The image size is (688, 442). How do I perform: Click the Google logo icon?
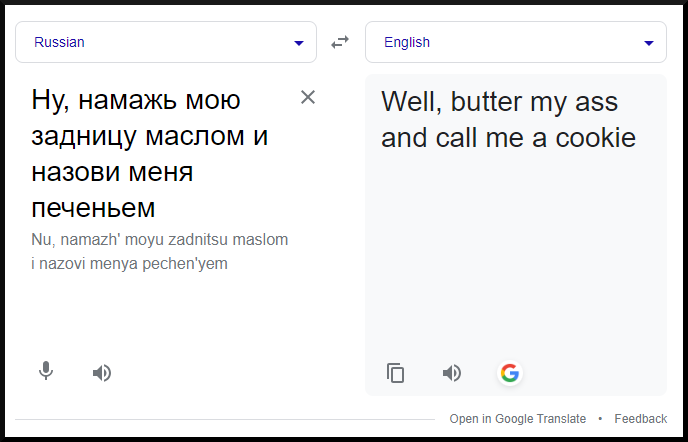coord(510,373)
